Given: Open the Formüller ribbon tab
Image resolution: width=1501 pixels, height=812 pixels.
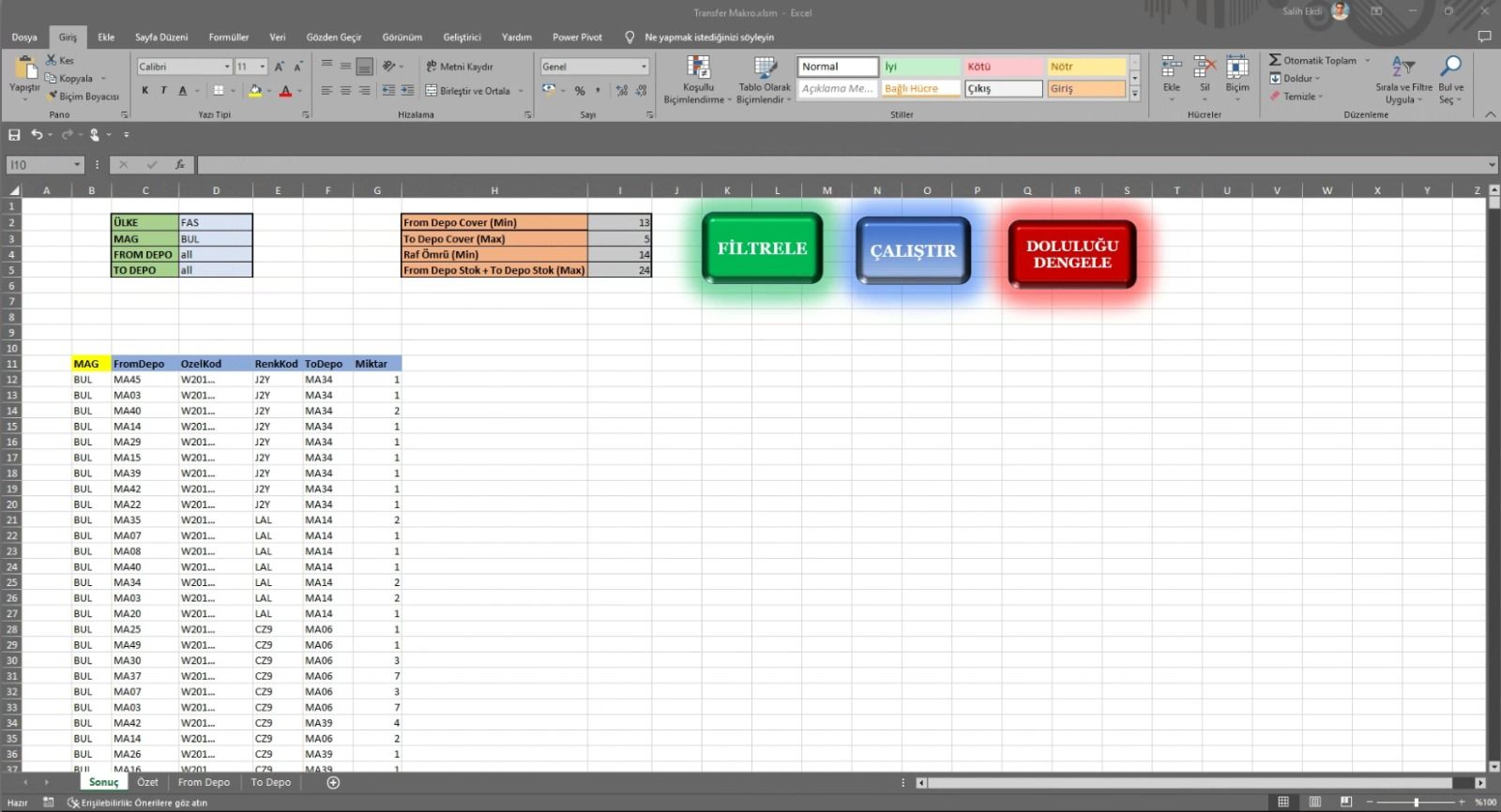Looking at the screenshot, I should 228,38.
